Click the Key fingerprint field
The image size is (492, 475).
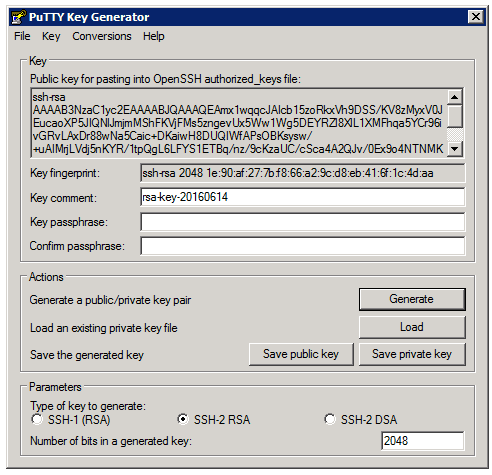click(x=303, y=173)
